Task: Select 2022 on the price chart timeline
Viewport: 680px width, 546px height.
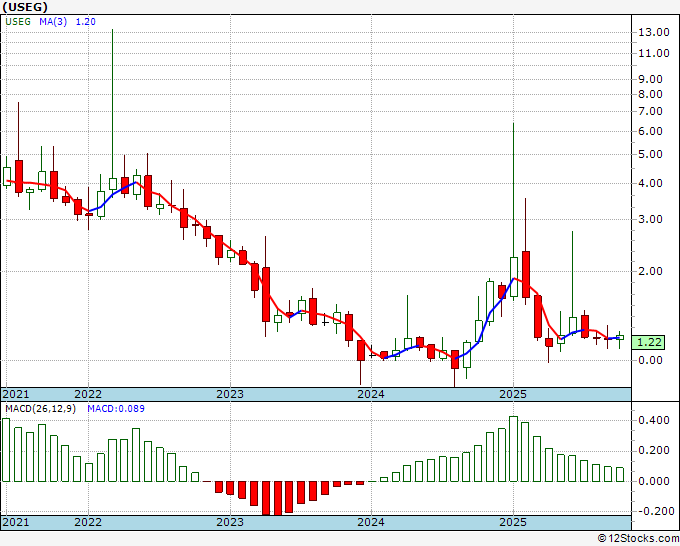Action: [x=88, y=394]
